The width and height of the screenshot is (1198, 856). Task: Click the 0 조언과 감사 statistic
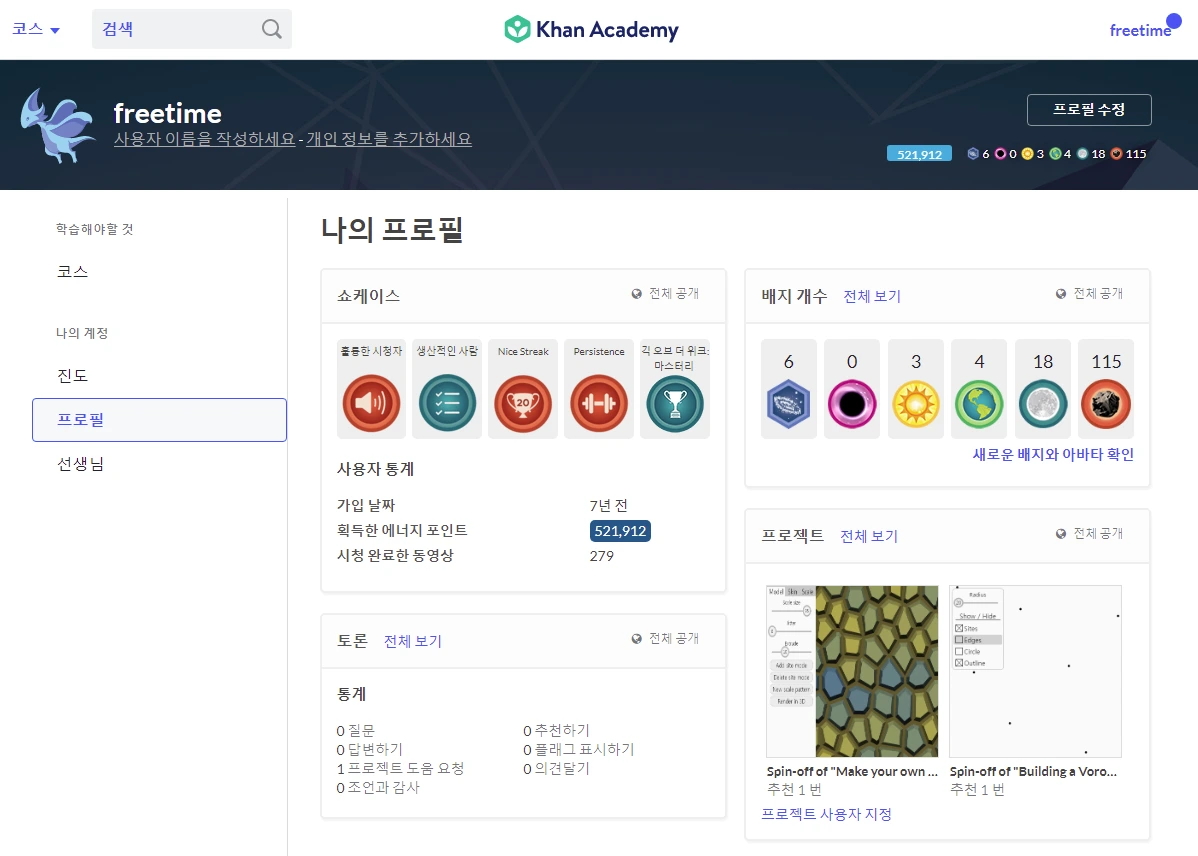[x=378, y=788]
